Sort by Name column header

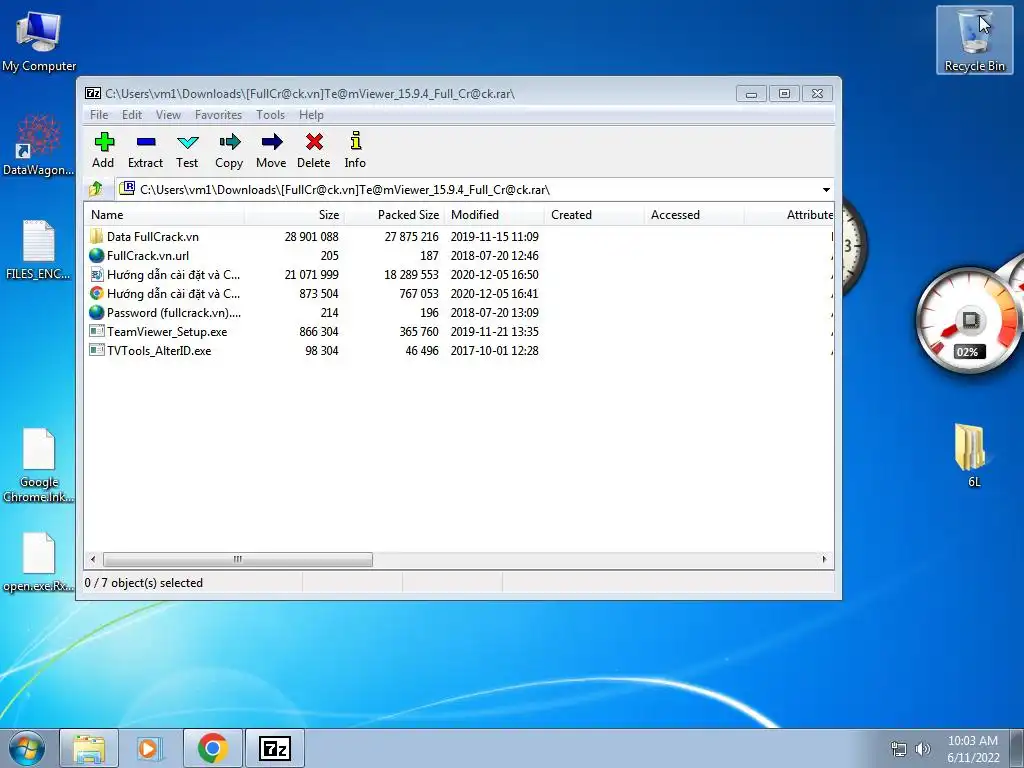(x=165, y=215)
